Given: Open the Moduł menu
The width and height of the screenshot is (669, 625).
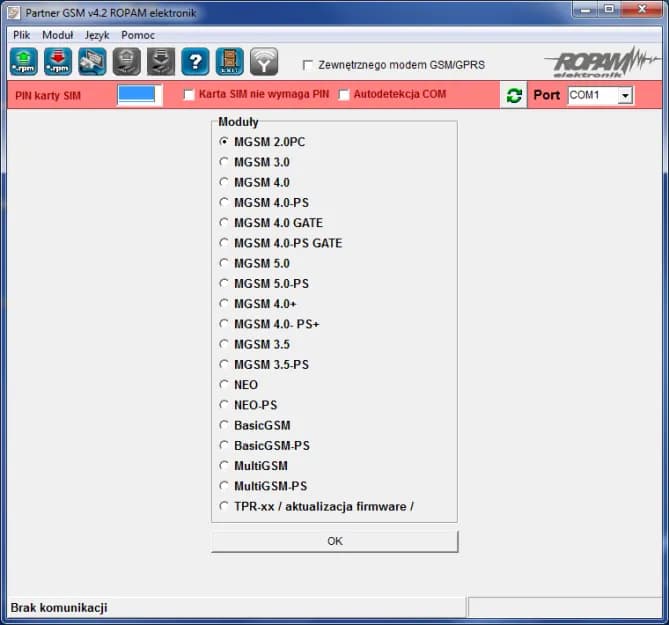Looking at the screenshot, I should tap(57, 35).
